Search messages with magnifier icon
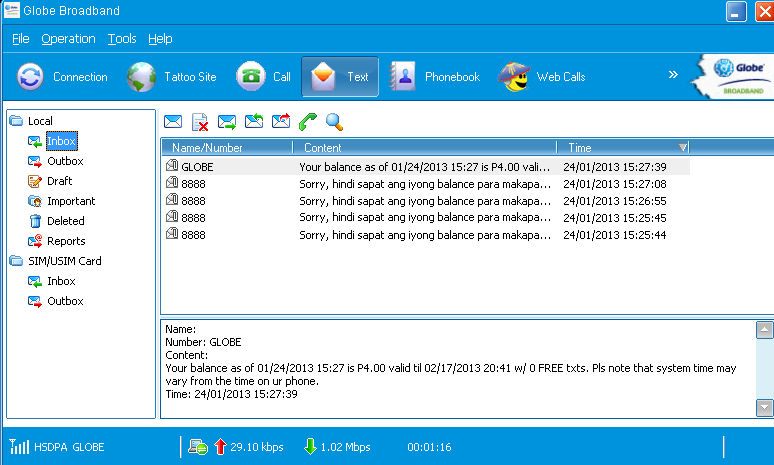 (x=334, y=121)
